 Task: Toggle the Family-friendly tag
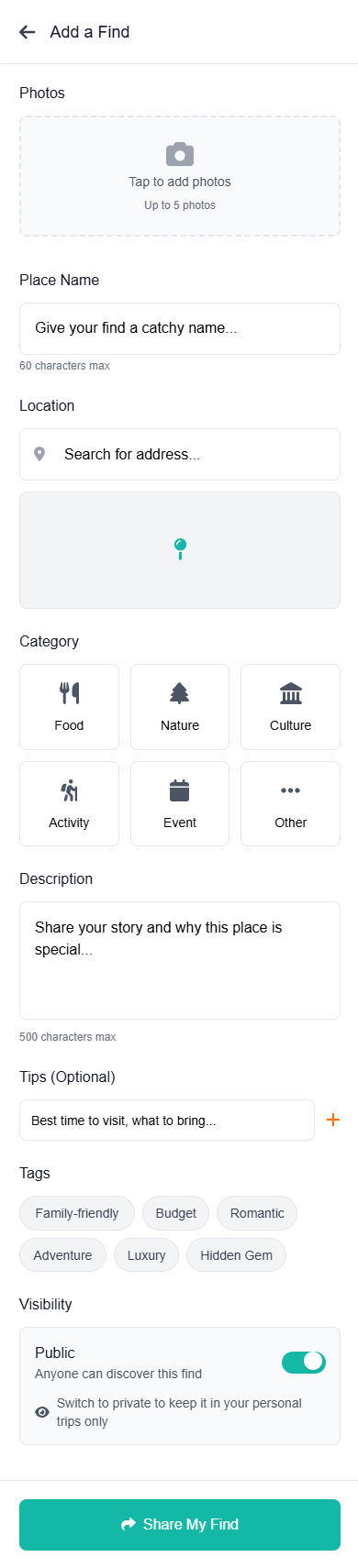click(77, 1213)
